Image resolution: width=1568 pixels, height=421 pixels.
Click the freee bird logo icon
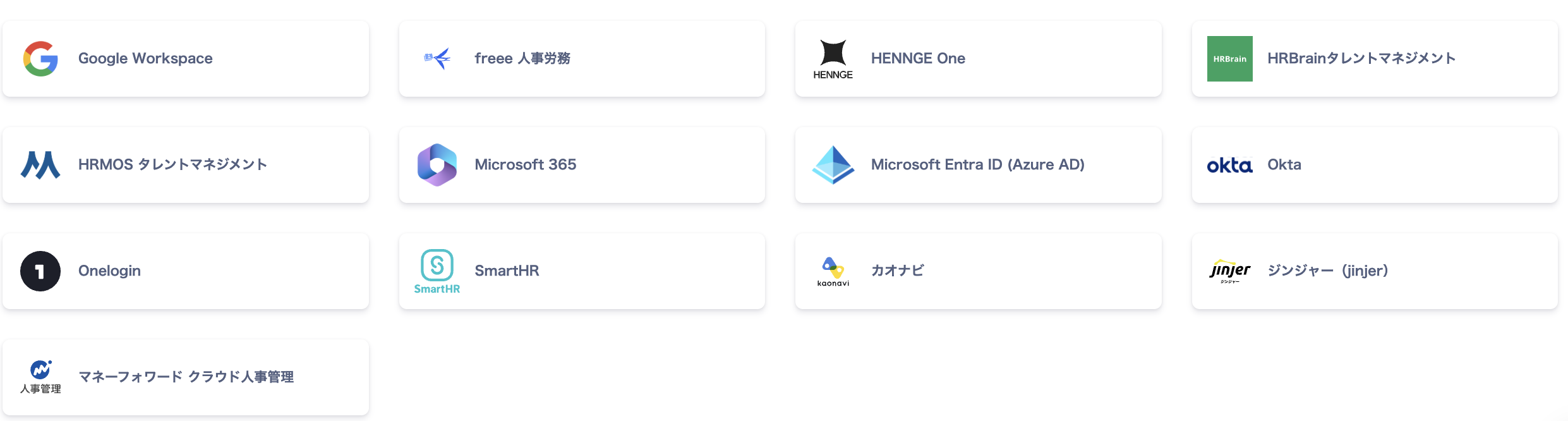click(x=437, y=59)
